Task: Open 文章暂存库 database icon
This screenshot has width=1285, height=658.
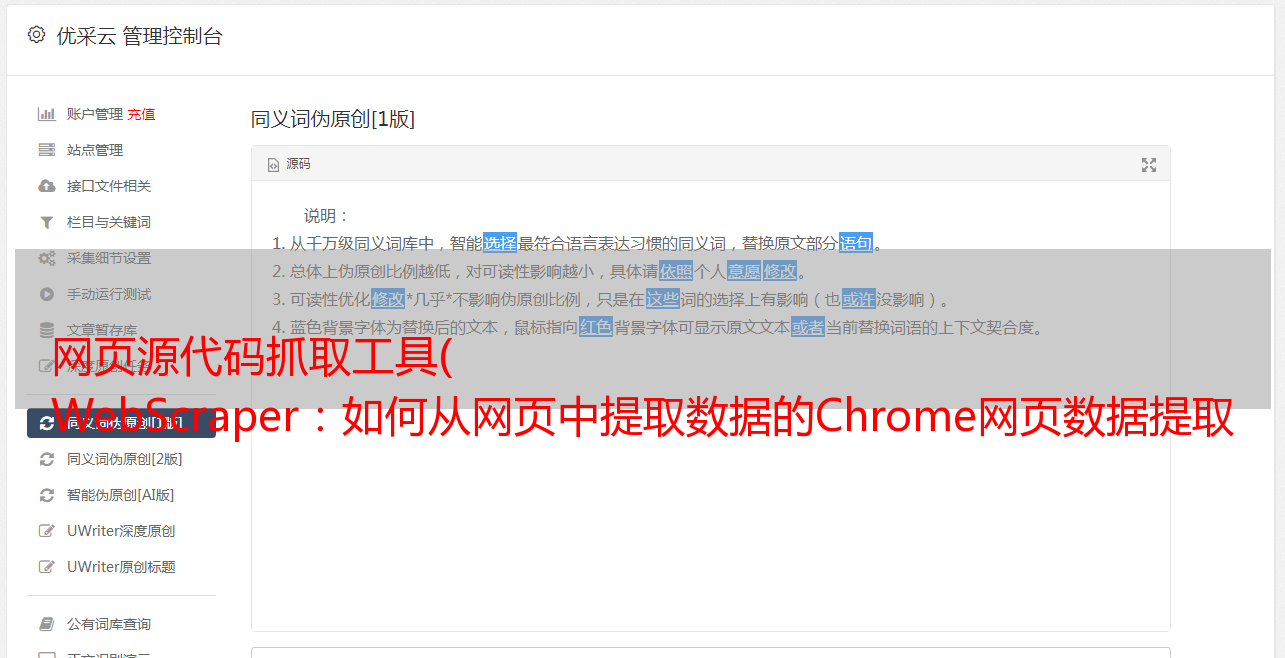Action: 46,330
